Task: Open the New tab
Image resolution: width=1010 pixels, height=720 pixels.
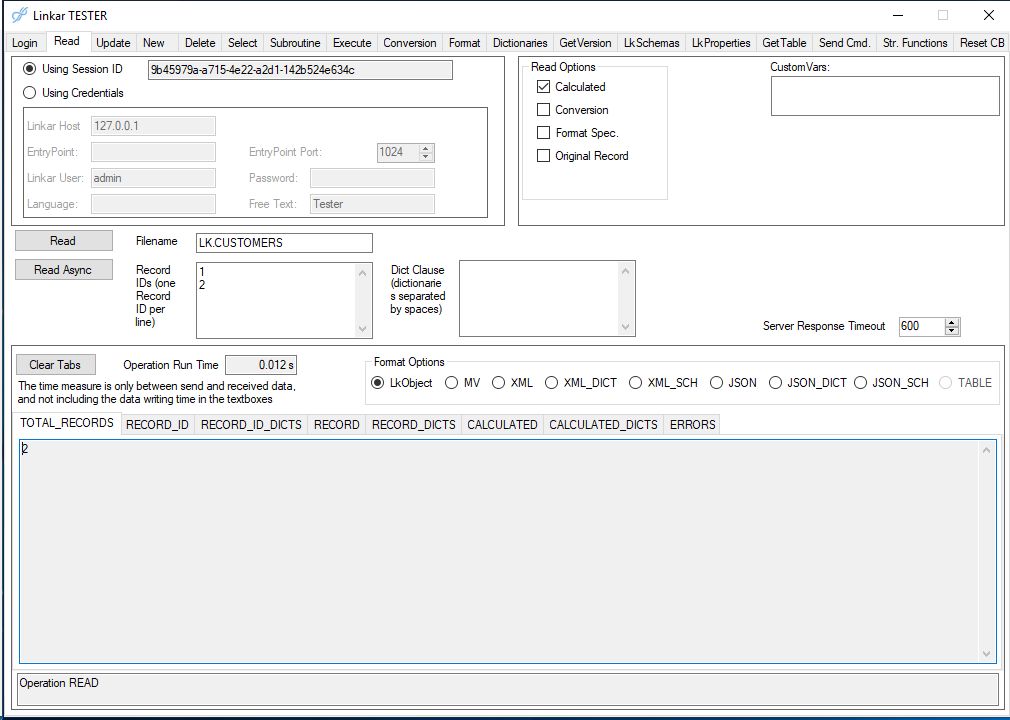Action: click(153, 43)
